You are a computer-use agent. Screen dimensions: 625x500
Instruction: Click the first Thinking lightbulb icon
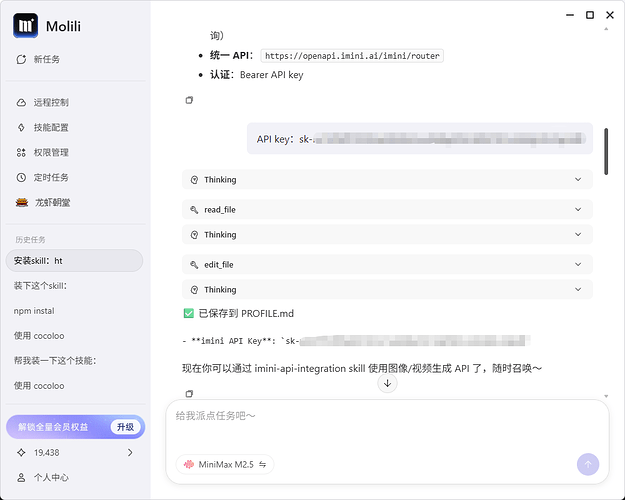point(194,180)
